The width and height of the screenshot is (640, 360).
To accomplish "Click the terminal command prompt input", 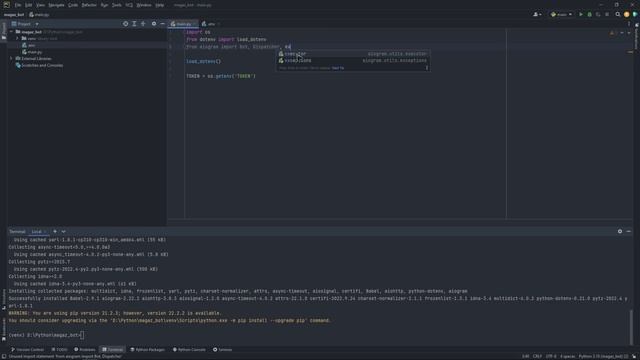I will (x=82, y=335).
